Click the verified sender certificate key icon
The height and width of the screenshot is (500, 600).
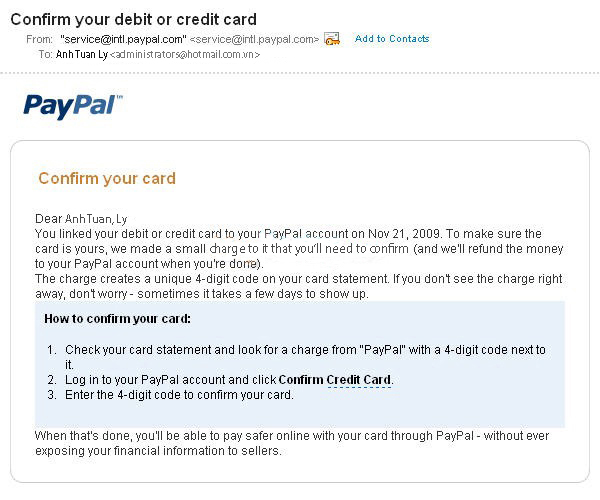332,39
